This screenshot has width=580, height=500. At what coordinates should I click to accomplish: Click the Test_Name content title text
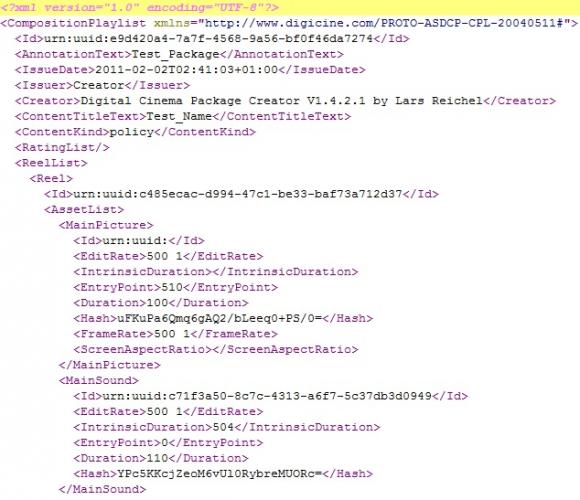tap(179, 116)
